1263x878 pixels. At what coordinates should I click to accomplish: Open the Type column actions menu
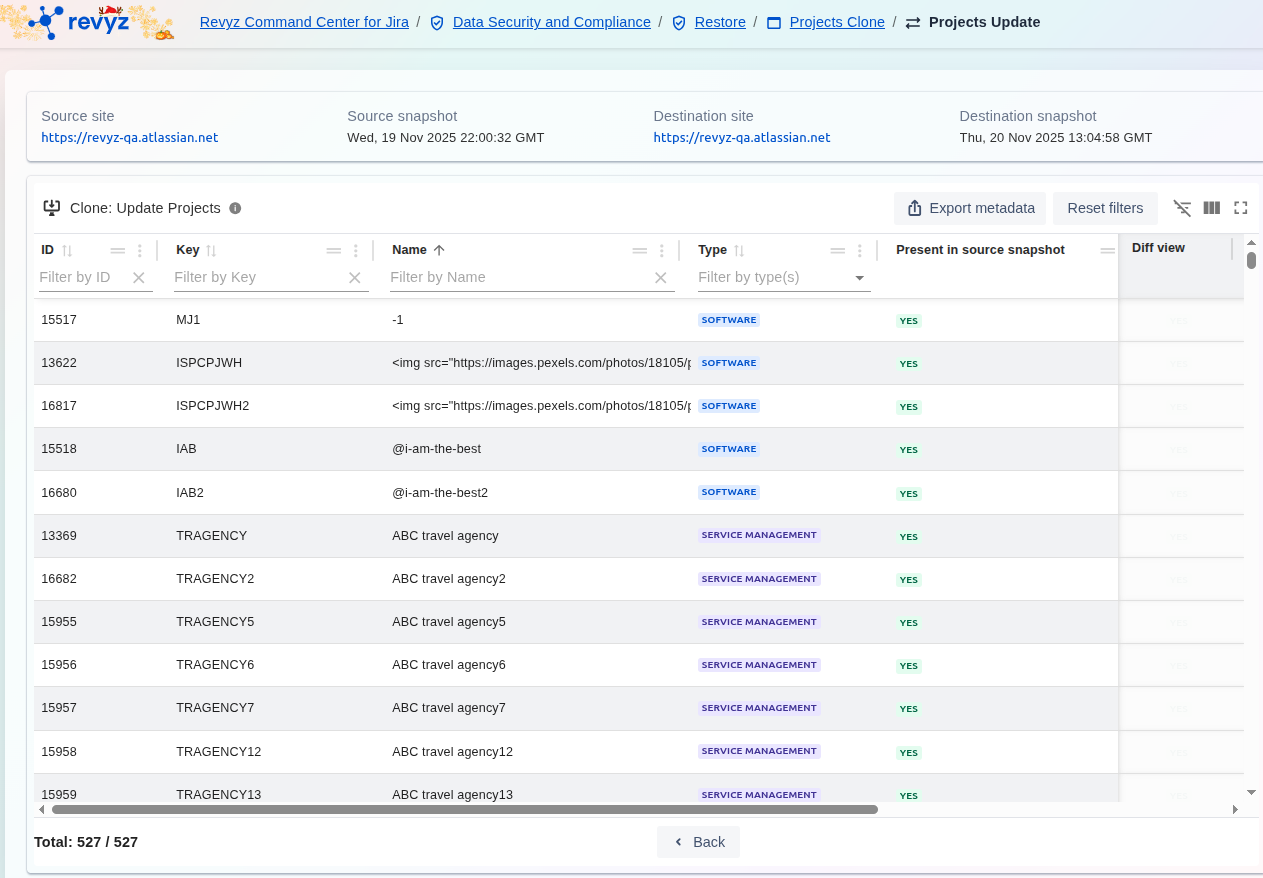click(x=859, y=251)
